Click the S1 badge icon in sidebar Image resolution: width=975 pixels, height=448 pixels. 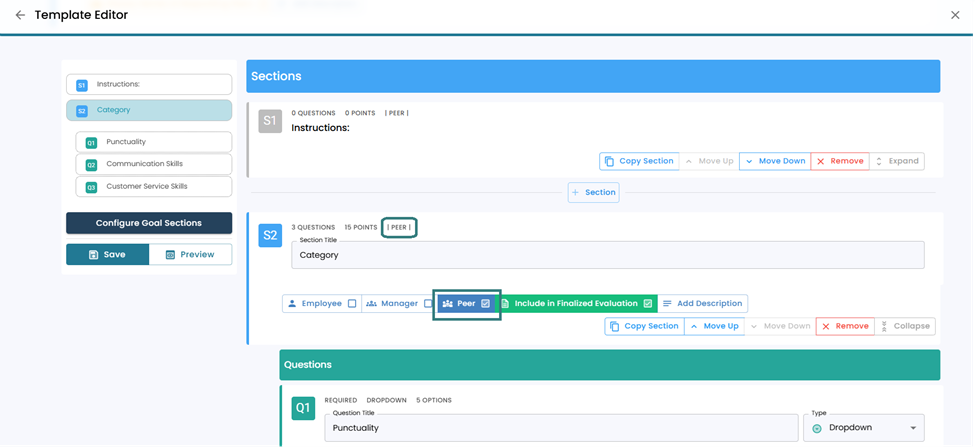(81, 85)
